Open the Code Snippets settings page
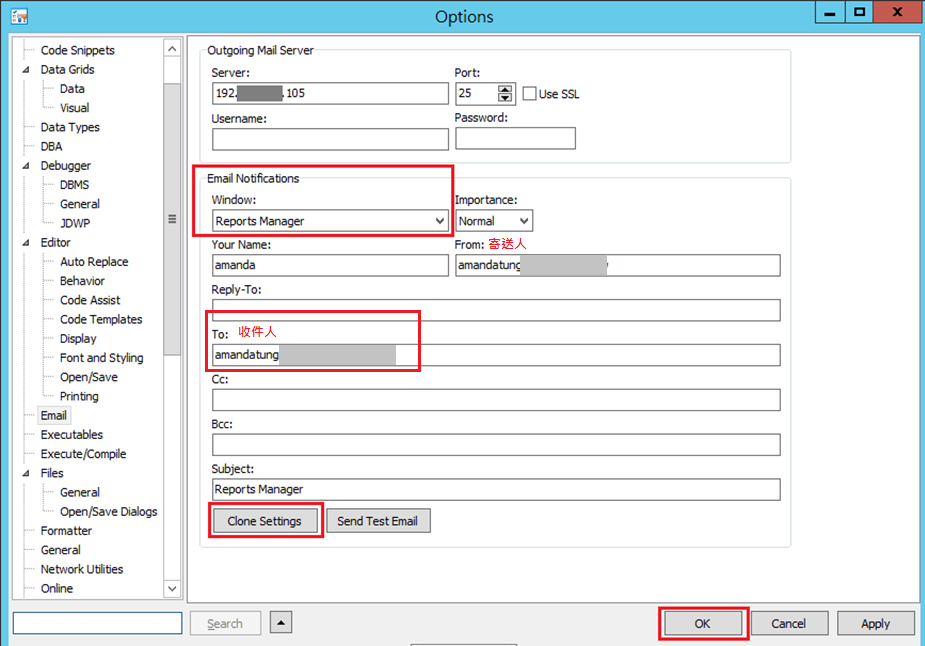The width and height of the screenshot is (925, 646). click(x=76, y=49)
